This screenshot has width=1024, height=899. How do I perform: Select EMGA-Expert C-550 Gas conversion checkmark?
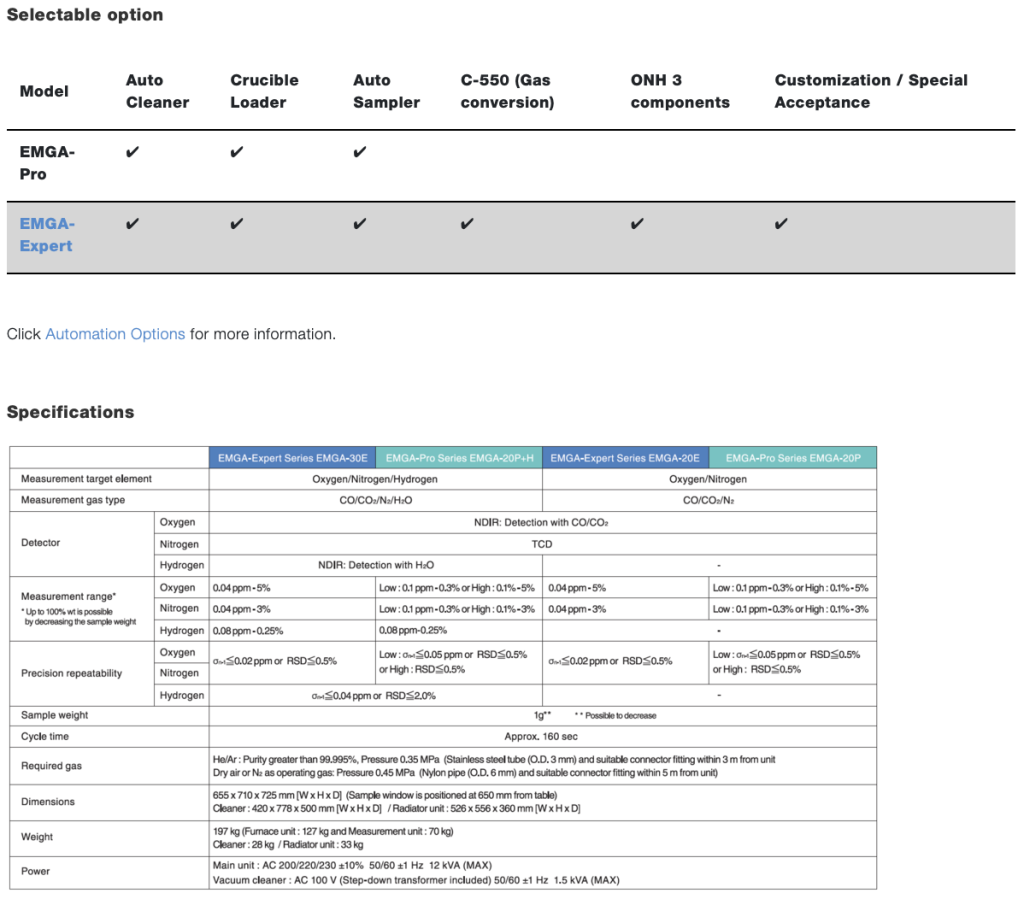pyautogui.click(x=467, y=224)
